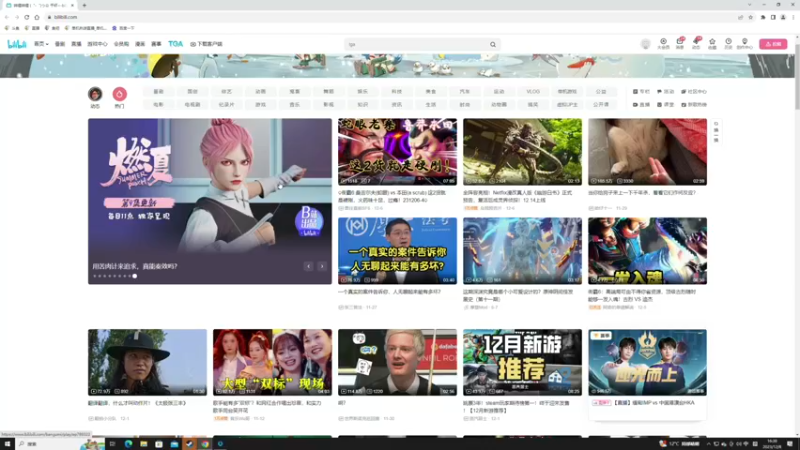Open 收藏 favorites star icon
This screenshot has width=800, height=450.
[x=712, y=44]
